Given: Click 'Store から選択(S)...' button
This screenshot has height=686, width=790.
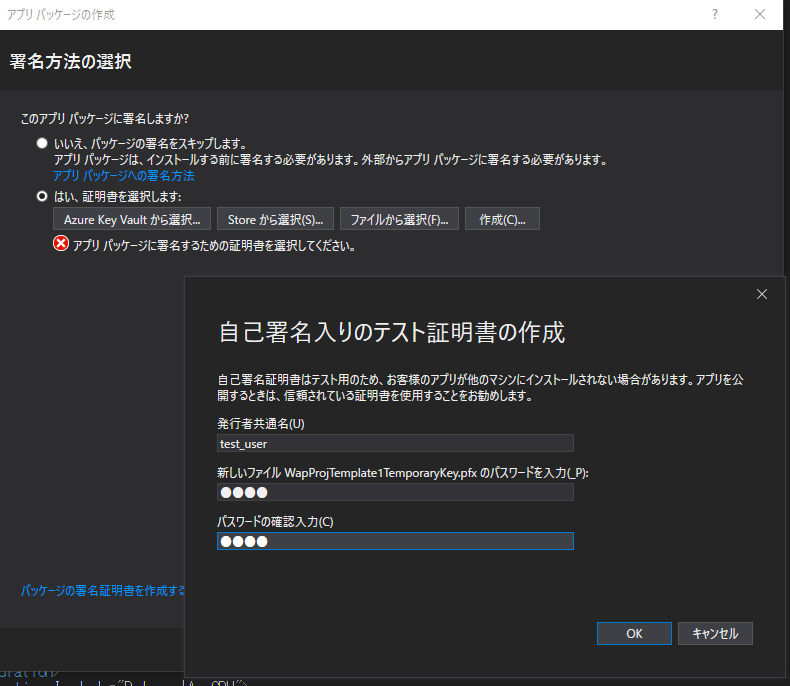Looking at the screenshot, I should click(x=275, y=219).
